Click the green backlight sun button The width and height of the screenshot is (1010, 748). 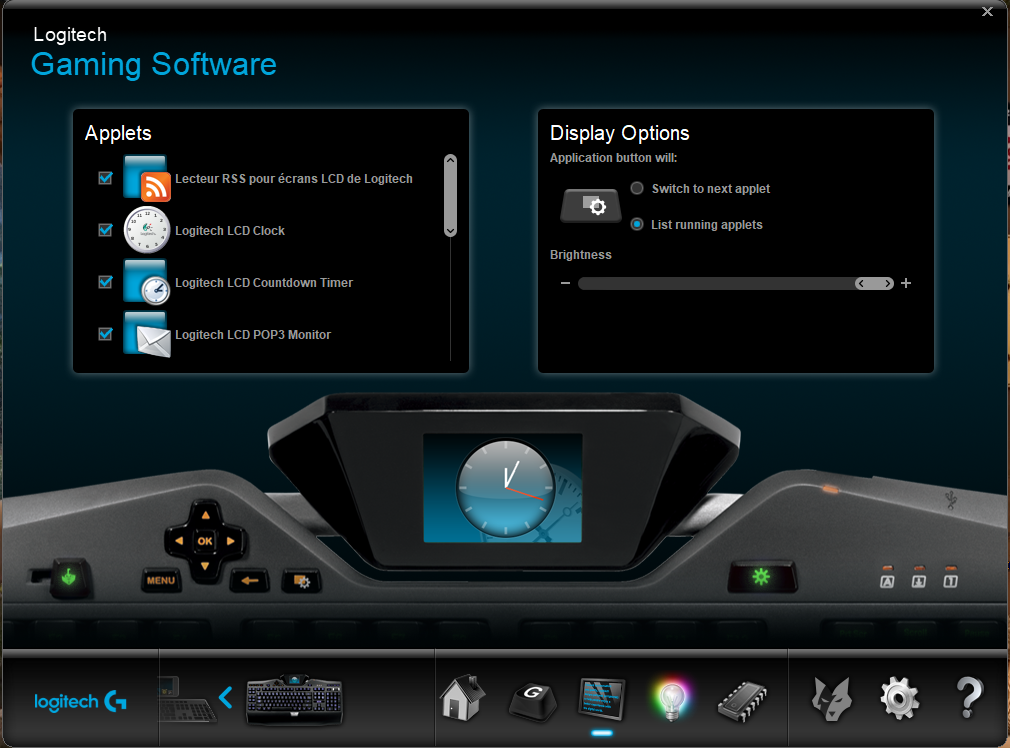coord(761,577)
